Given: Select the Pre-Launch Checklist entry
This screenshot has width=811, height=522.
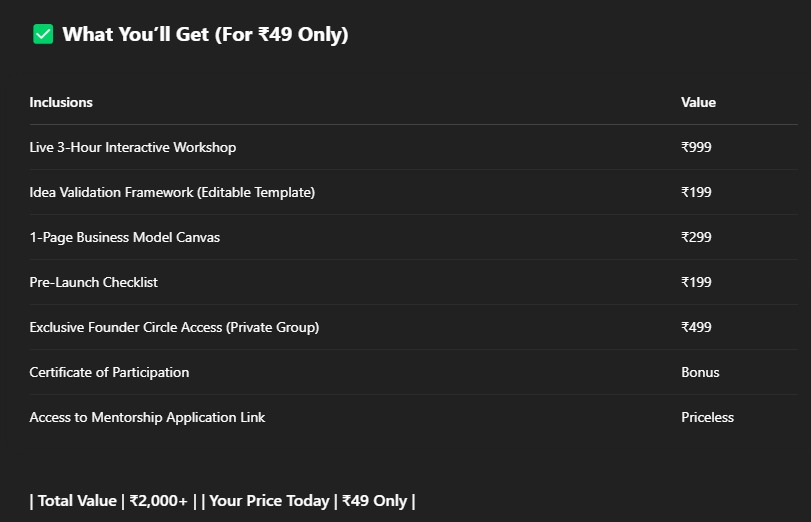Looking at the screenshot, I should click(94, 282).
